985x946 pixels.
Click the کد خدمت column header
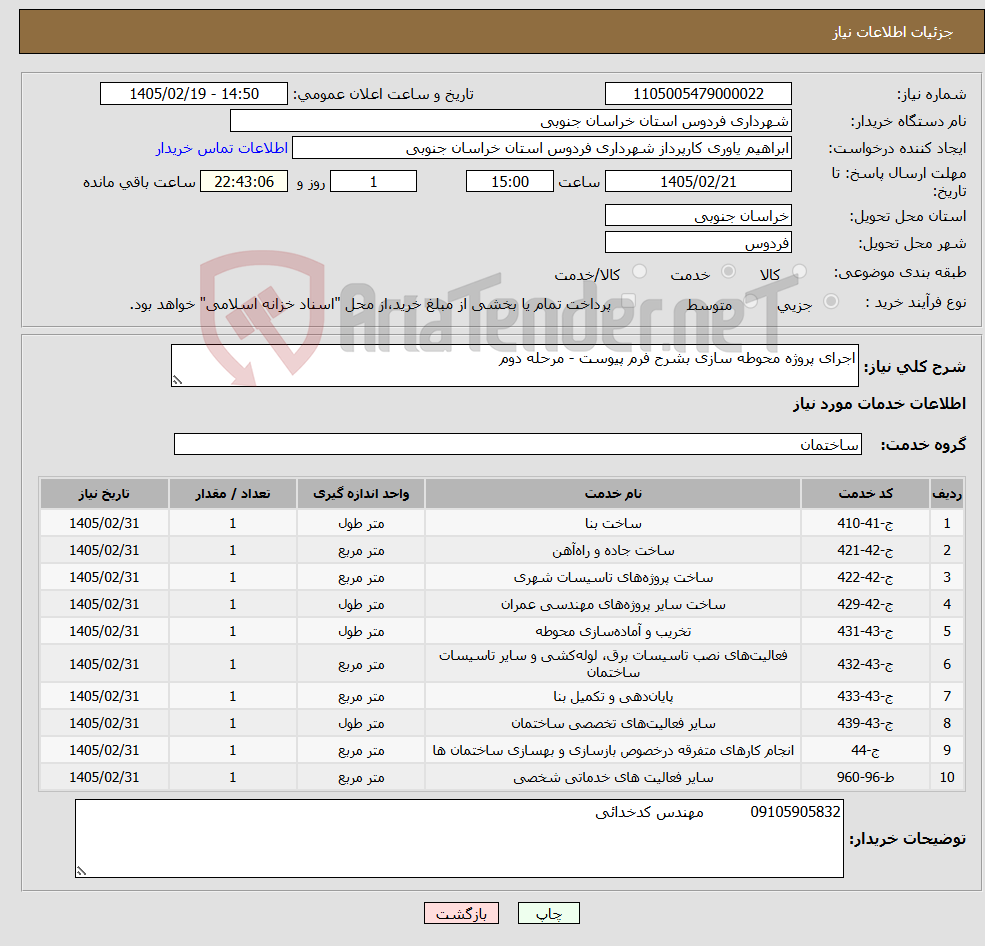click(865, 494)
